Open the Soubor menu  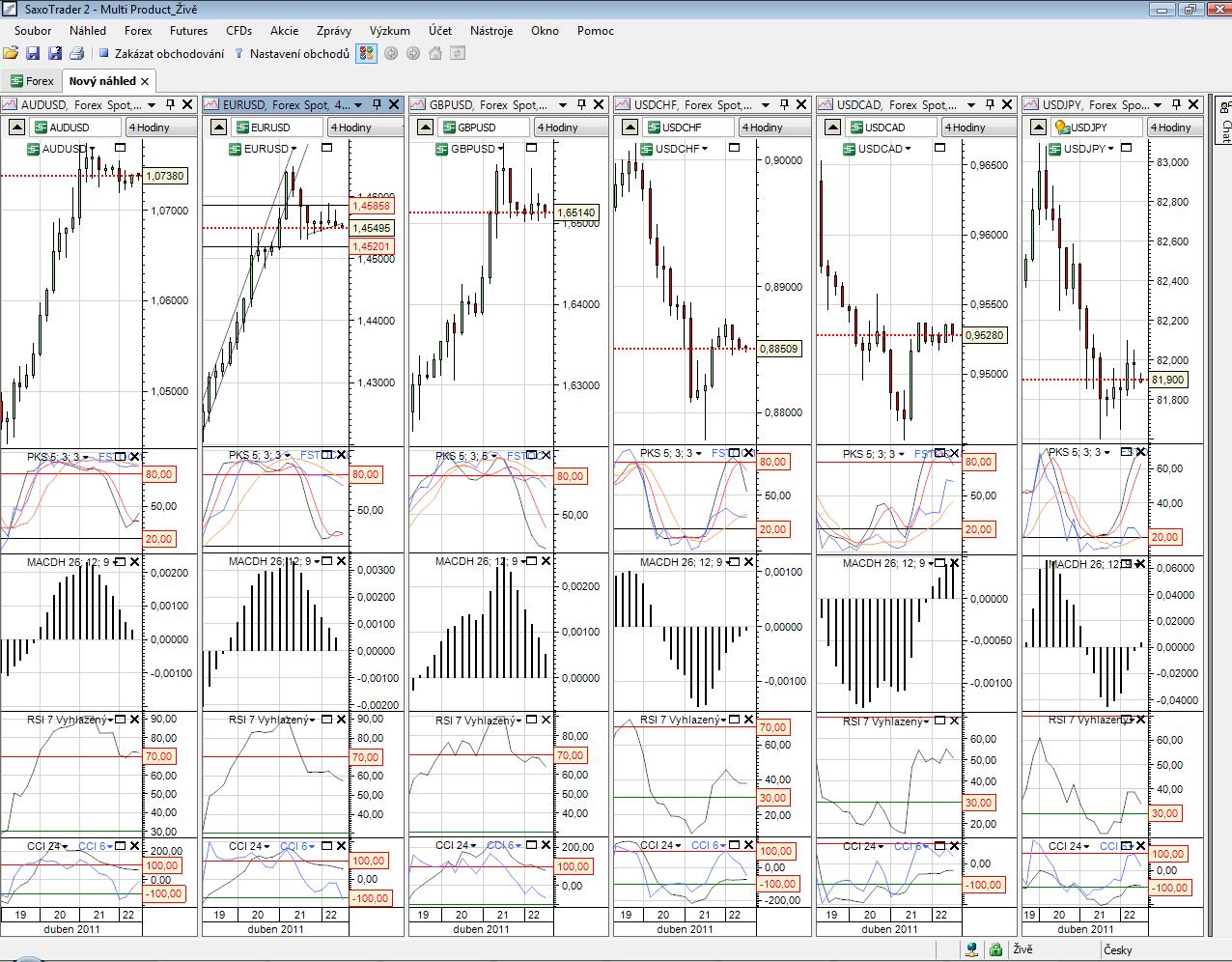(33, 31)
